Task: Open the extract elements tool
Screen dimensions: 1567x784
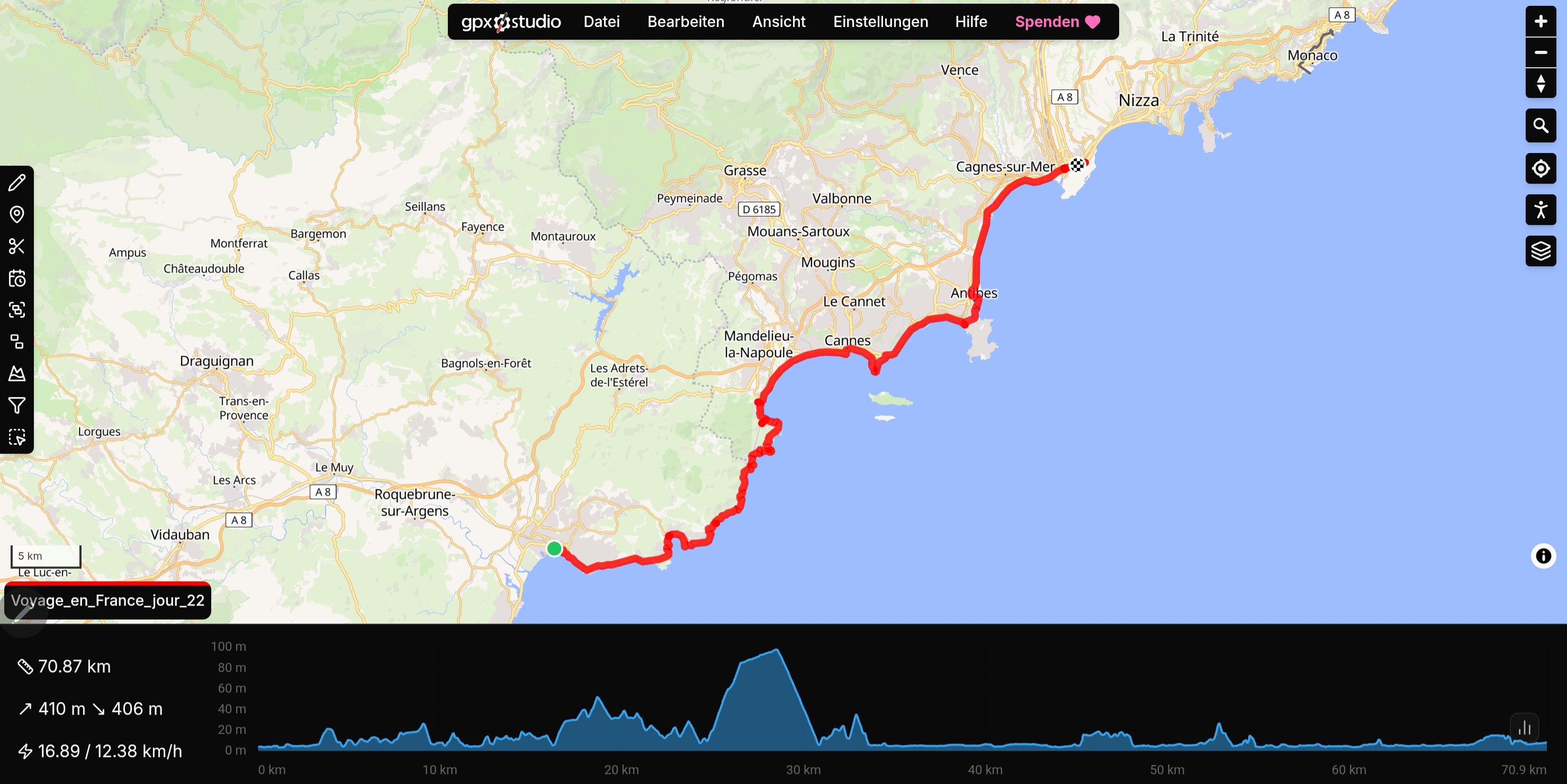Action: point(17,342)
